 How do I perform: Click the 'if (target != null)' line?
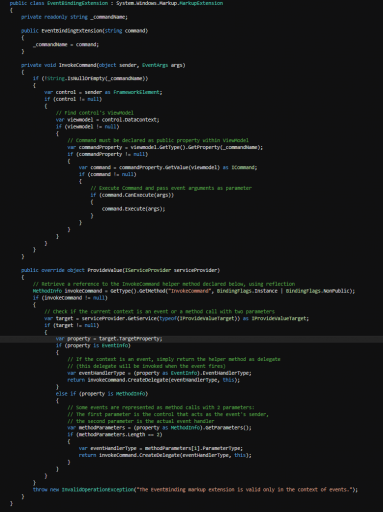(72, 325)
